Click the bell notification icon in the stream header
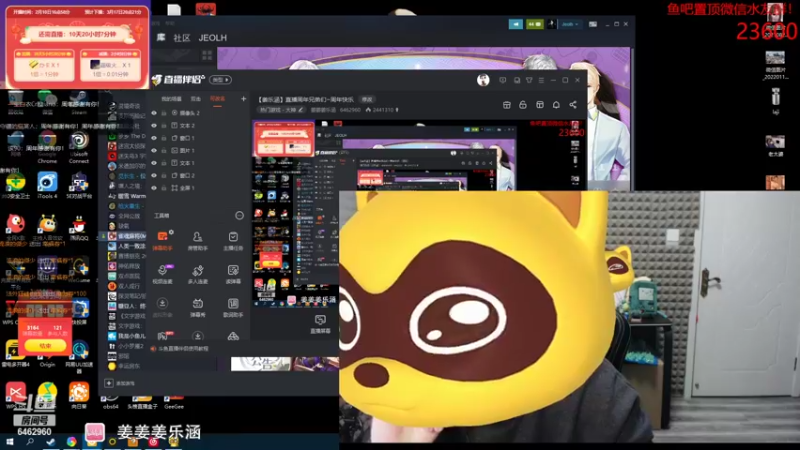This screenshot has height=450, width=800. click(556, 105)
